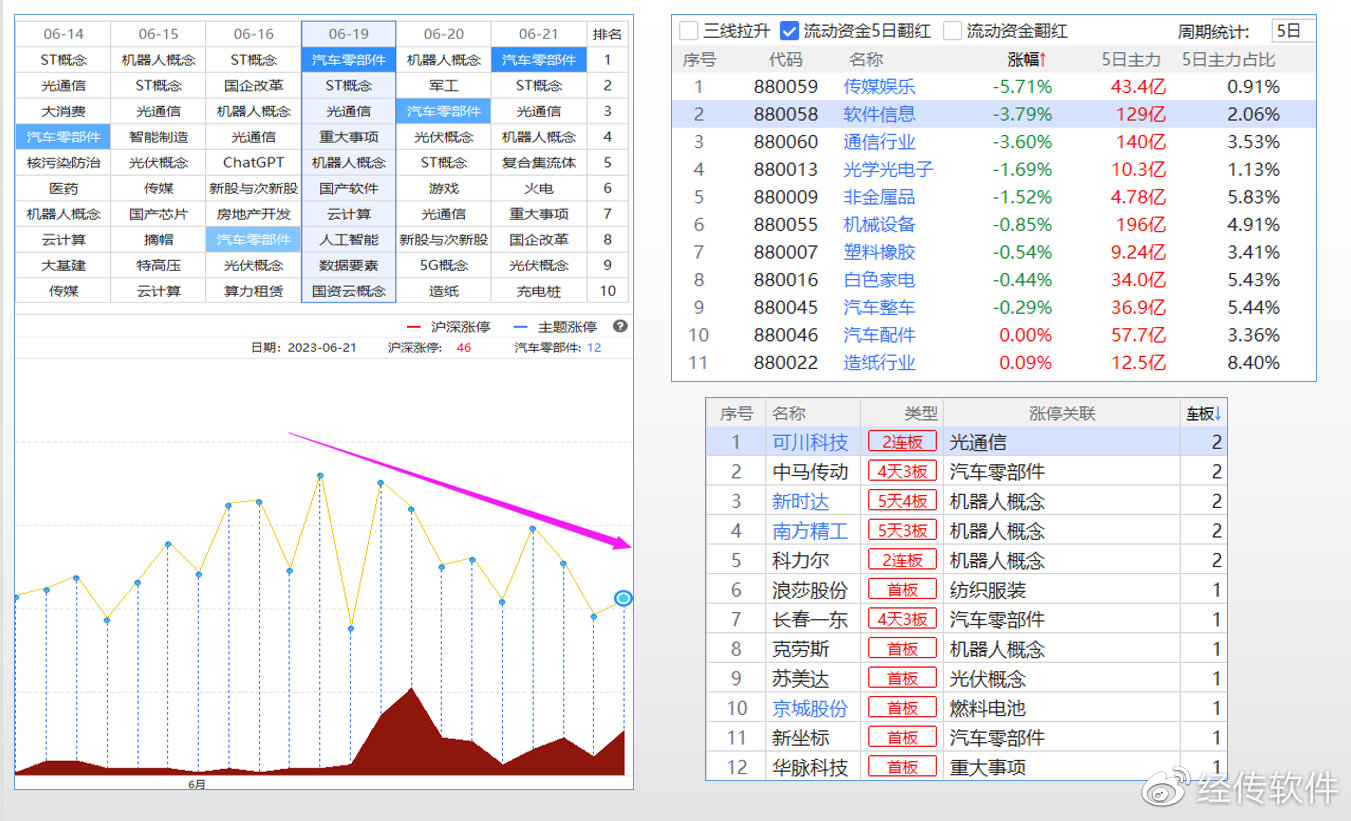The width and height of the screenshot is (1351, 821).
Task: Click the 首板 badge beside 浪莎股份
Action: [901, 589]
